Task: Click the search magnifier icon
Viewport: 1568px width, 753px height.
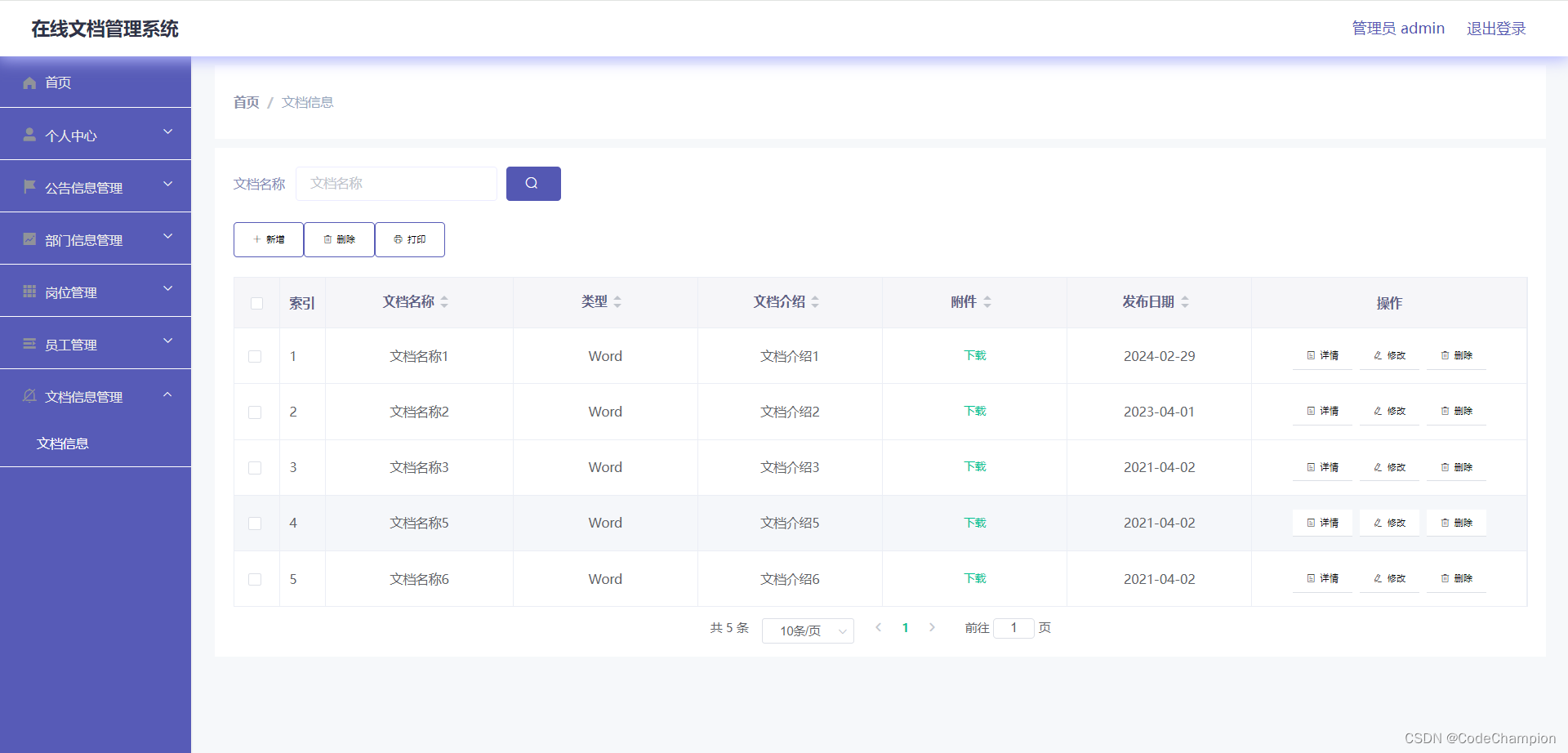Action: 532,183
